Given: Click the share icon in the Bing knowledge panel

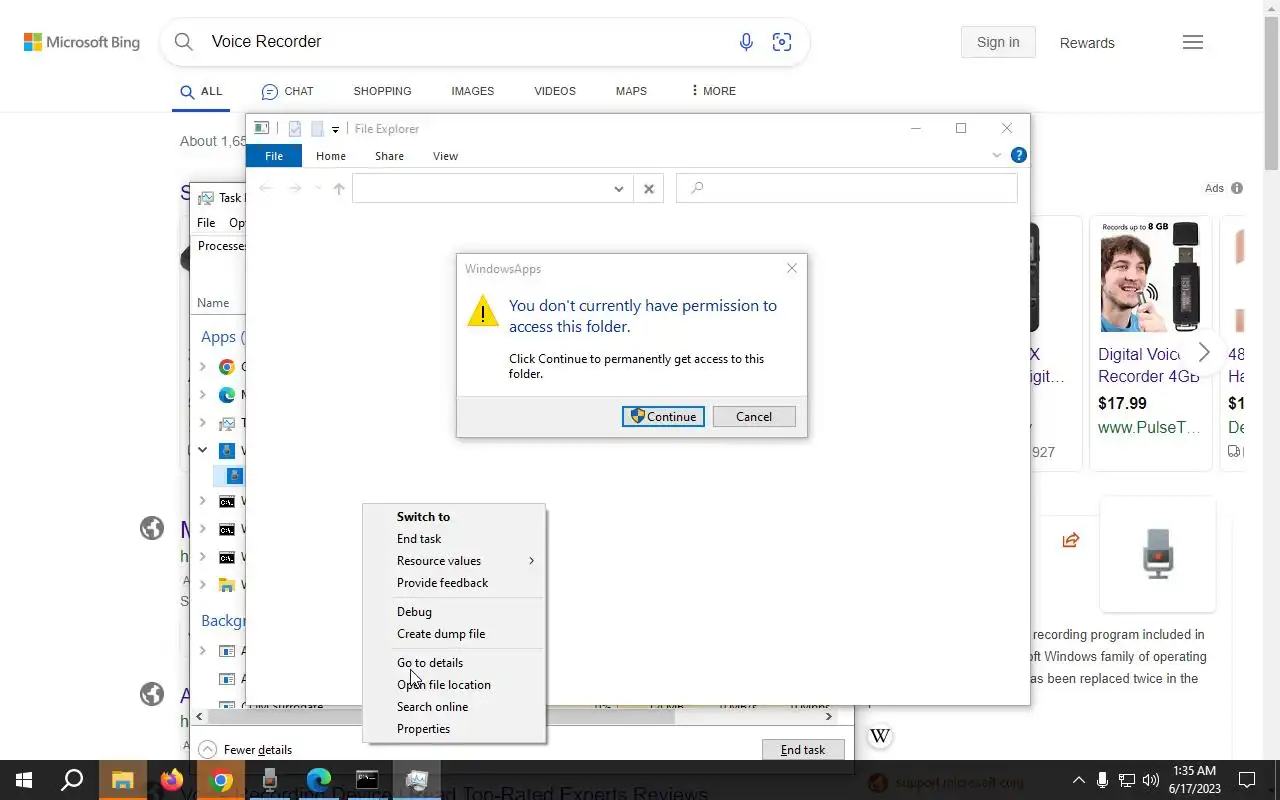Looking at the screenshot, I should click(1071, 540).
